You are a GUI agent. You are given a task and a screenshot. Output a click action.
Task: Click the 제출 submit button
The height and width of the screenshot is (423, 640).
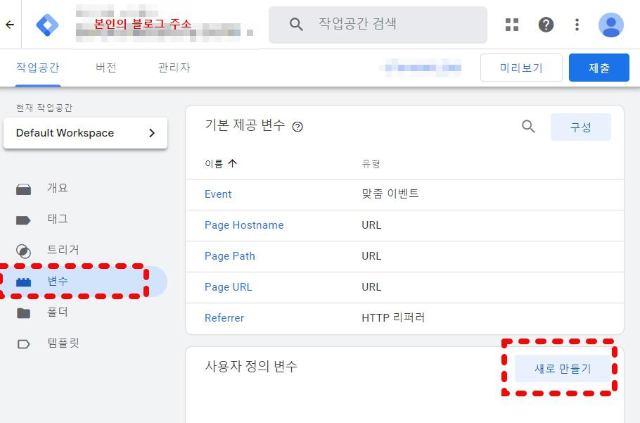599,67
